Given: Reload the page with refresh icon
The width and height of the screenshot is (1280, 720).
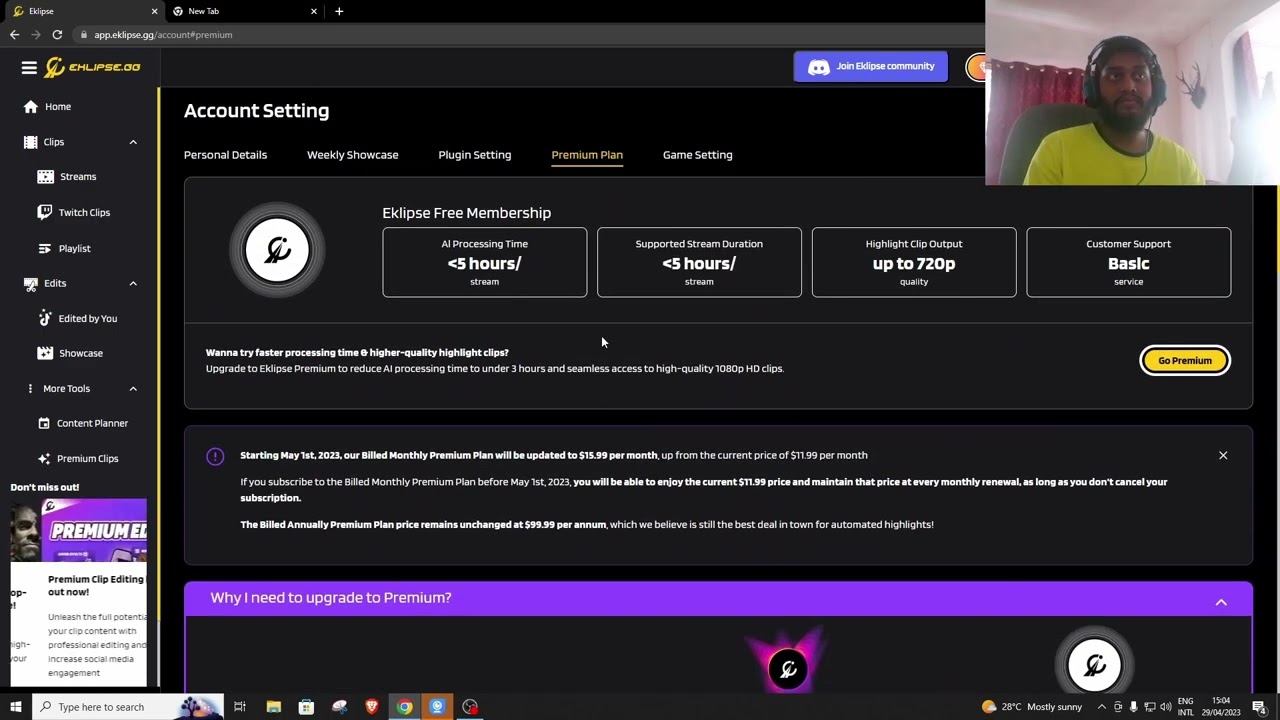Looking at the screenshot, I should pos(57,35).
